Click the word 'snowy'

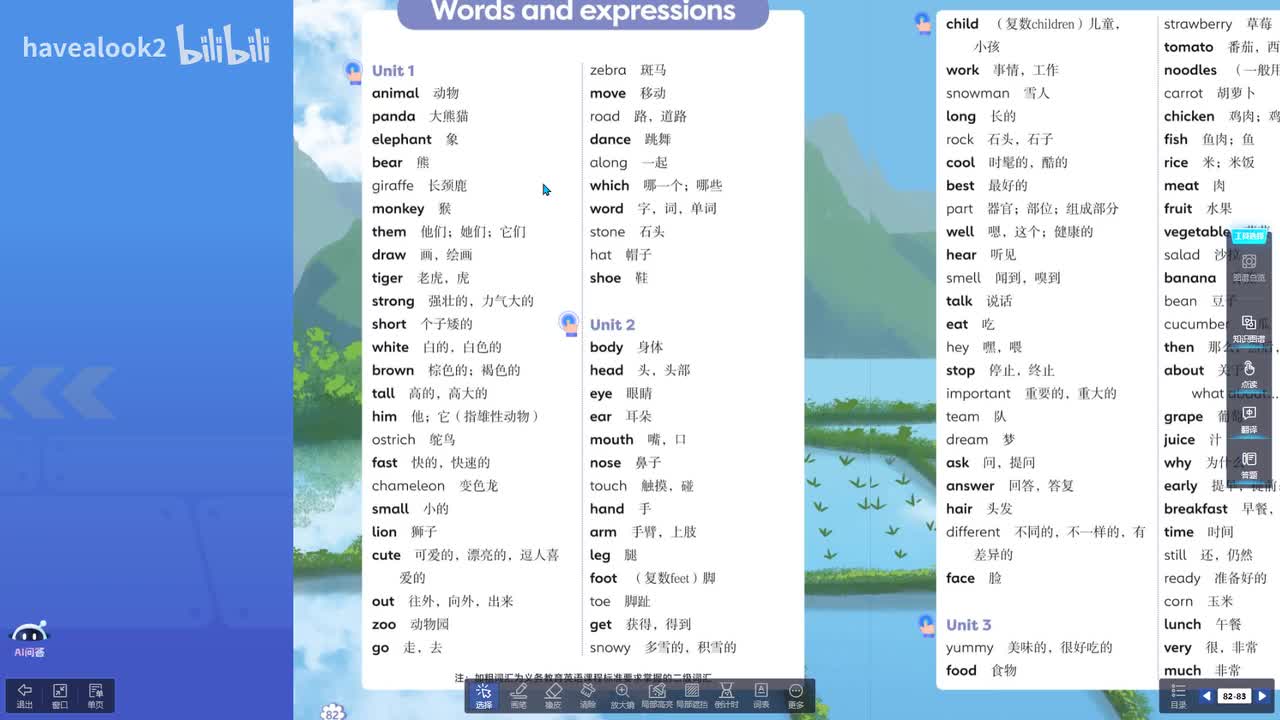[x=610, y=648]
